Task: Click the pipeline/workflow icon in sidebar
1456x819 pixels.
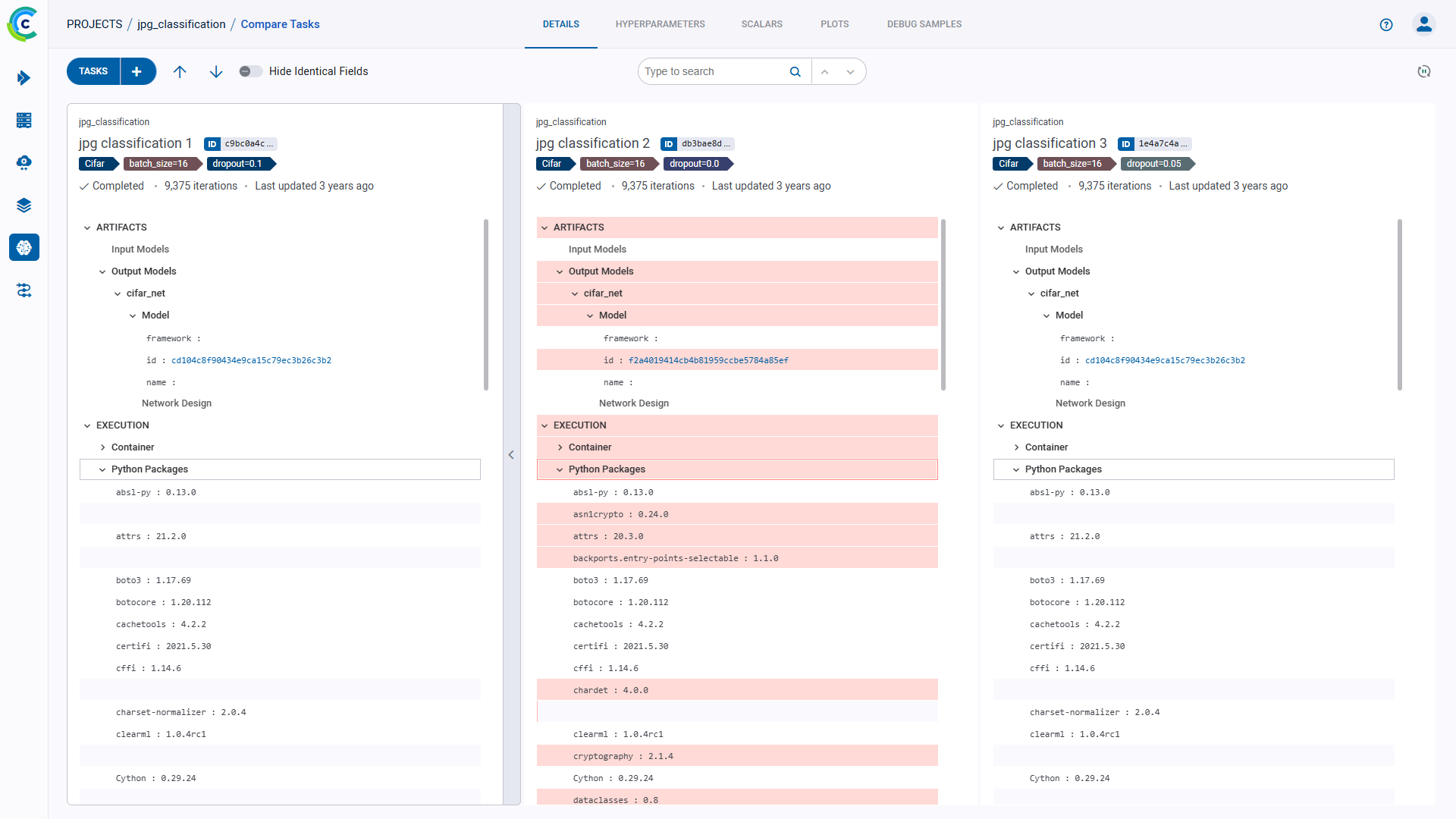Action: (x=24, y=290)
